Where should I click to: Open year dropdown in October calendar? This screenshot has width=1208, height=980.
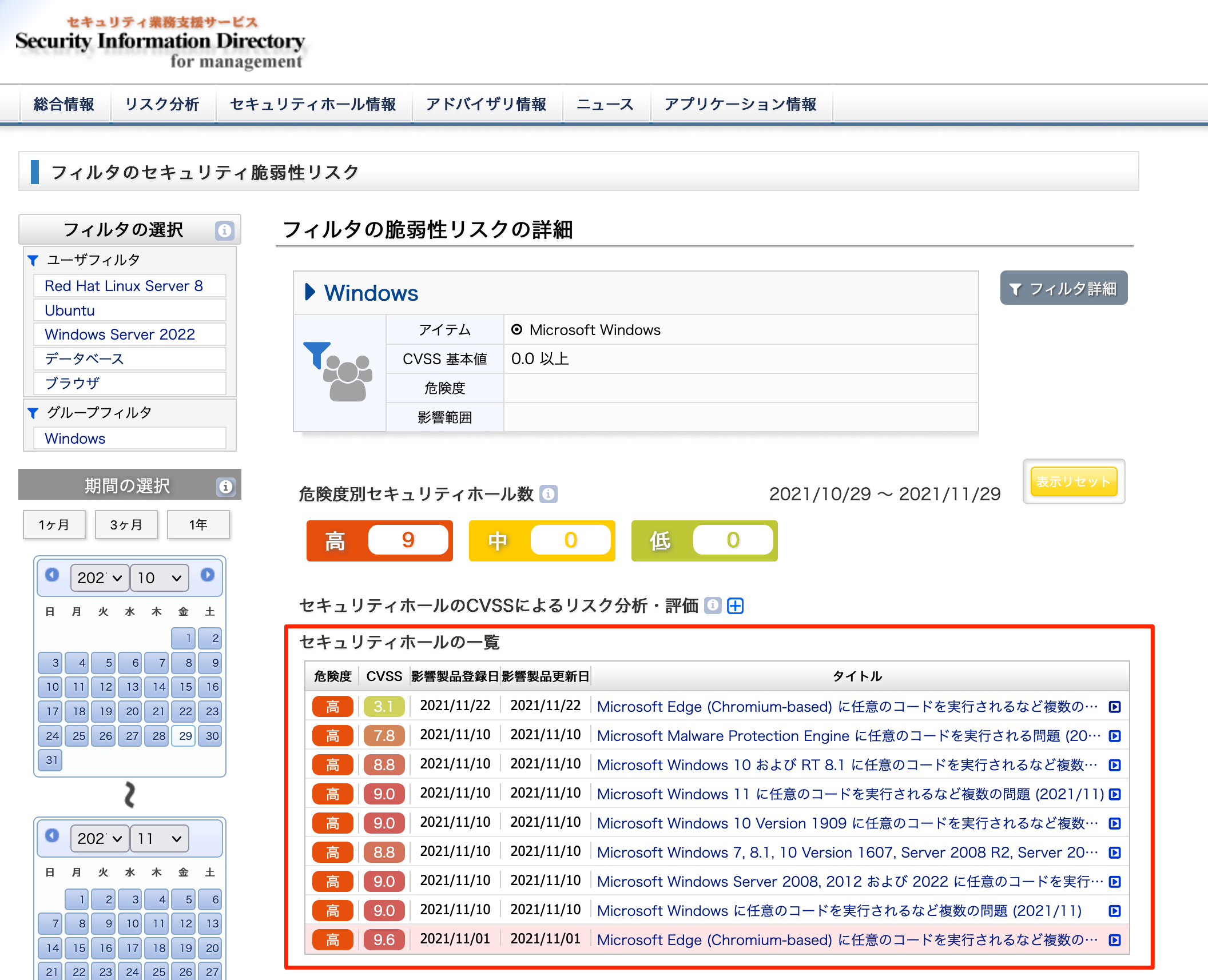pyautogui.click(x=99, y=577)
